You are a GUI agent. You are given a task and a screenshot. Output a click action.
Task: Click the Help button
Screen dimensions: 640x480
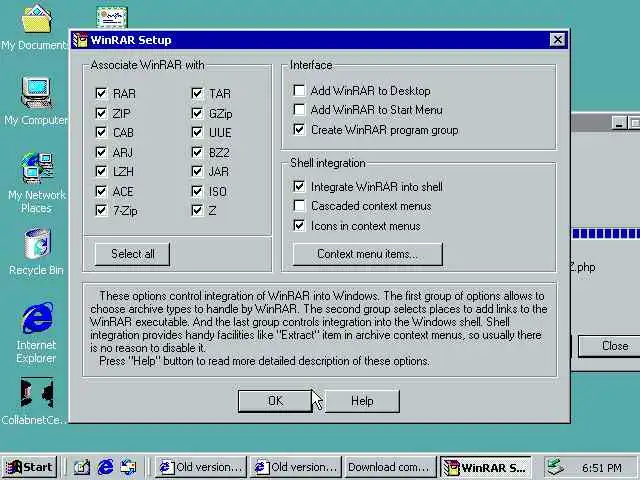362,401
